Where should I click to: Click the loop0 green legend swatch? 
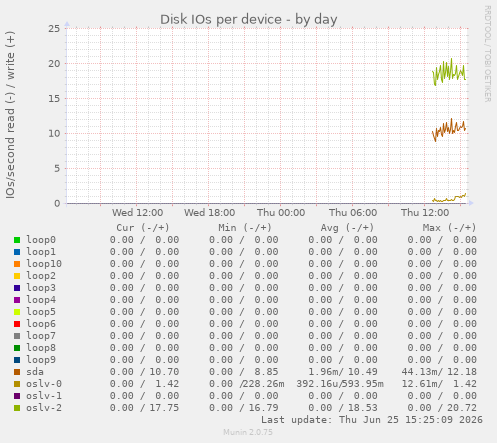point(17,240)
